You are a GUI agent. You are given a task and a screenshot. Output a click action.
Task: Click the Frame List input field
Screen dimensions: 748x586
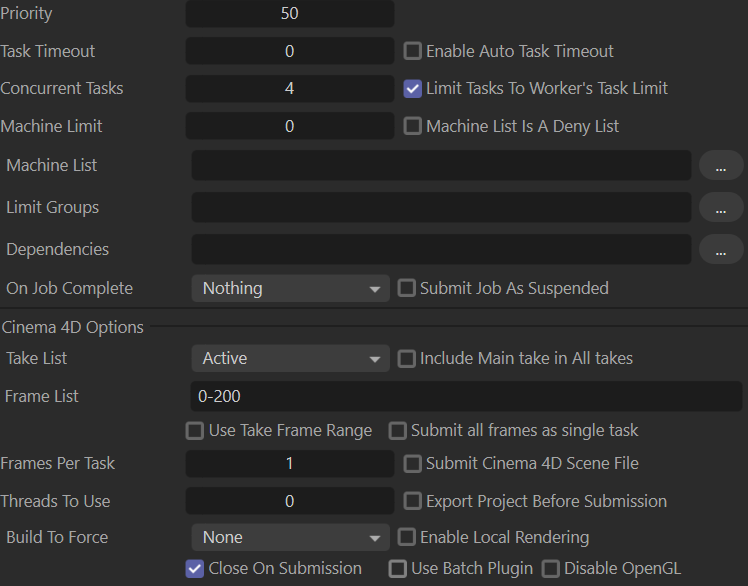pyautogui.click(x=466, y=397)
